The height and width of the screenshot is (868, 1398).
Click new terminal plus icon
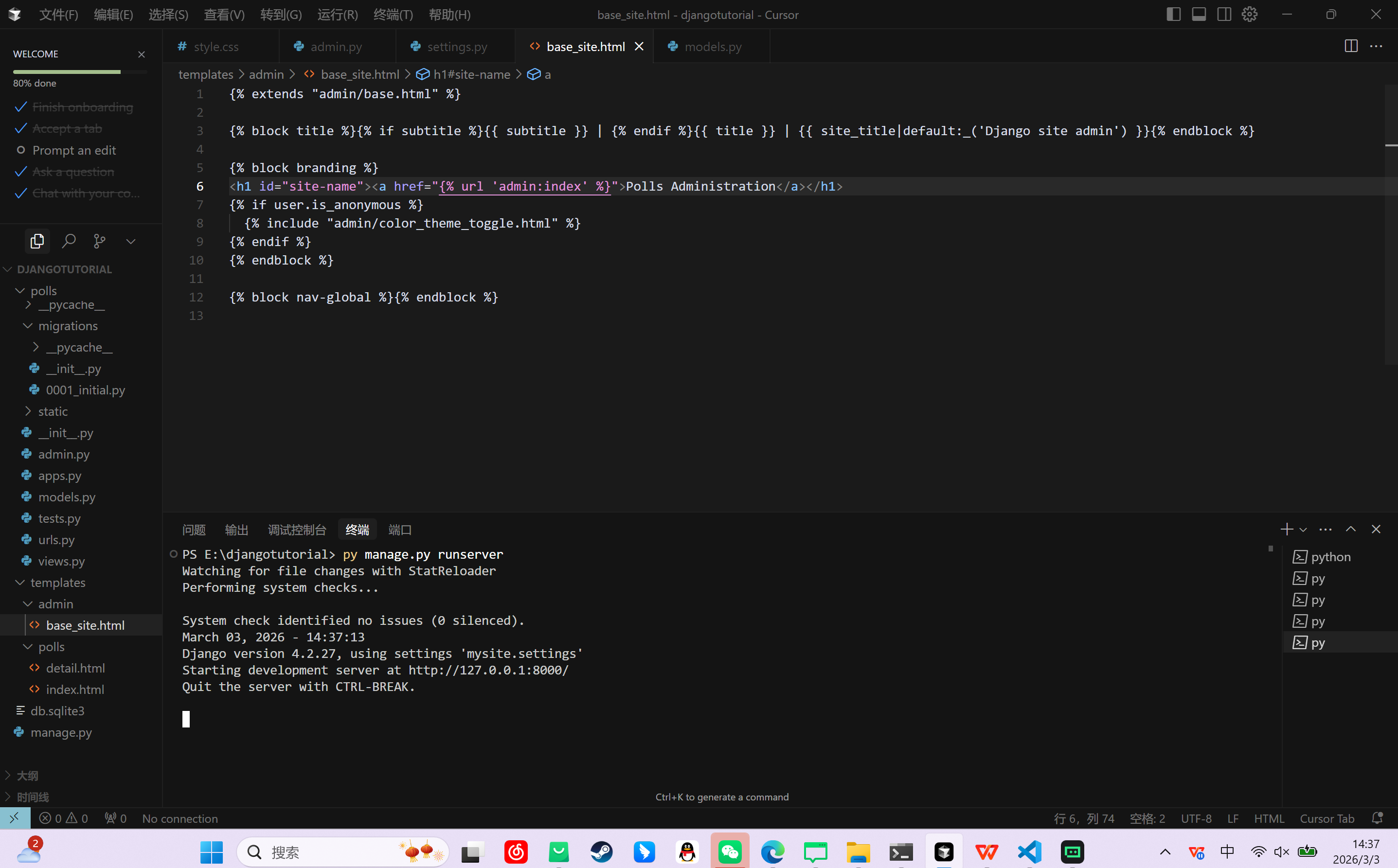(x=1286, y=529)
